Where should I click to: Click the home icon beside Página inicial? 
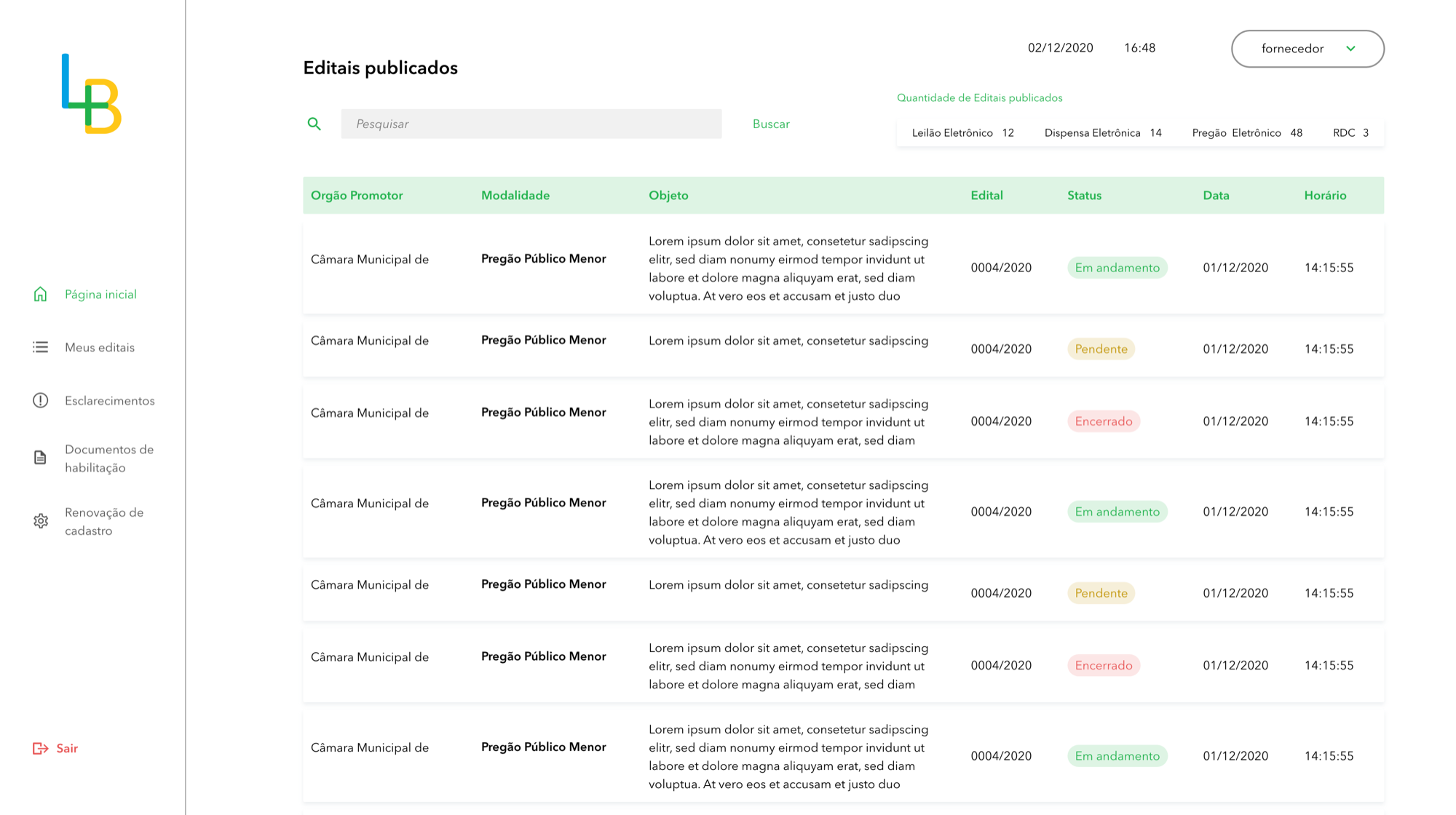(x=40, y=294)
